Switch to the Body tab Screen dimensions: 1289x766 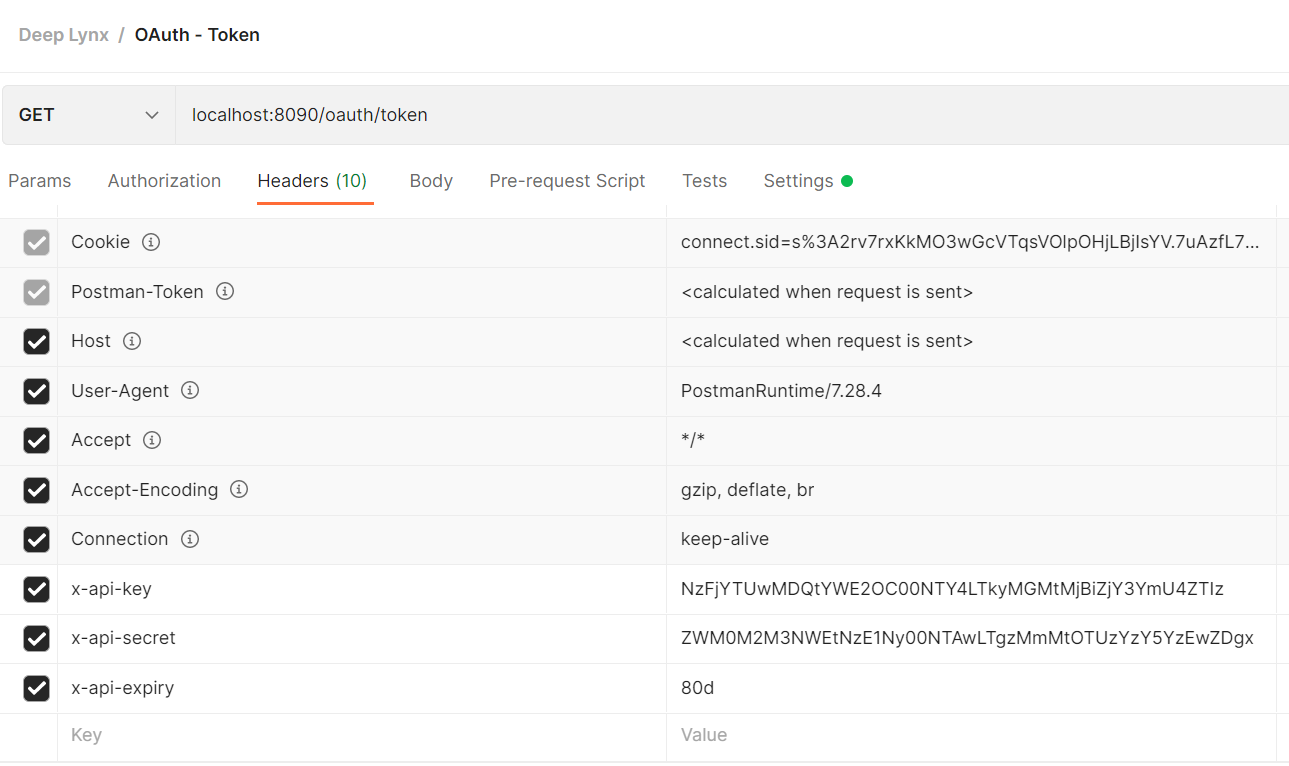pyautogui.click(x=431, y=181)
